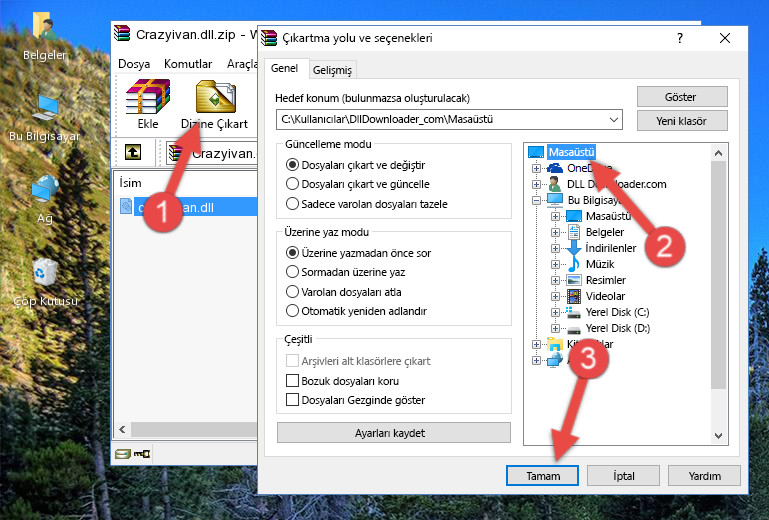Expand the İndirilenler tree node
769x520 pixels.
pyautogui.click(x=555, y=248)
